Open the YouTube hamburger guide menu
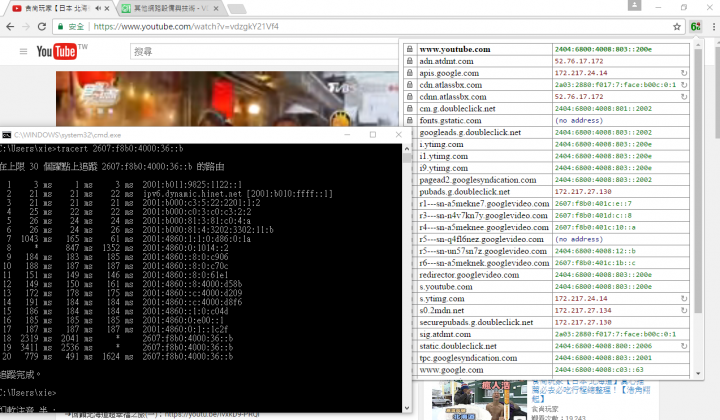 point(23,51)
